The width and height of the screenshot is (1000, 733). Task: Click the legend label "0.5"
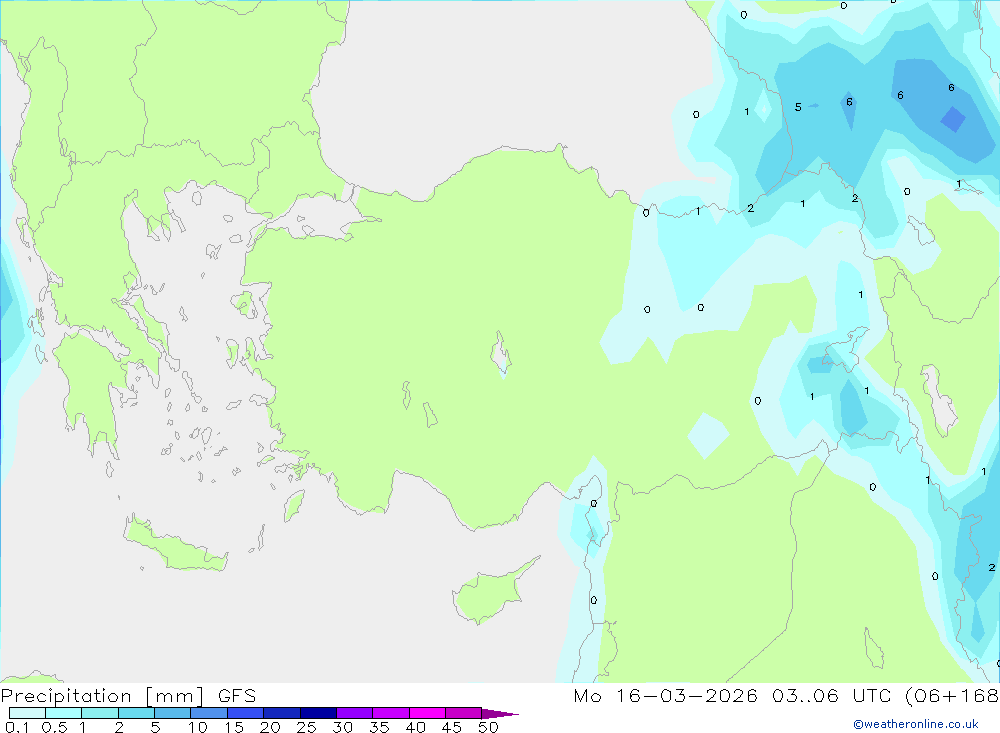click(54, 727)
